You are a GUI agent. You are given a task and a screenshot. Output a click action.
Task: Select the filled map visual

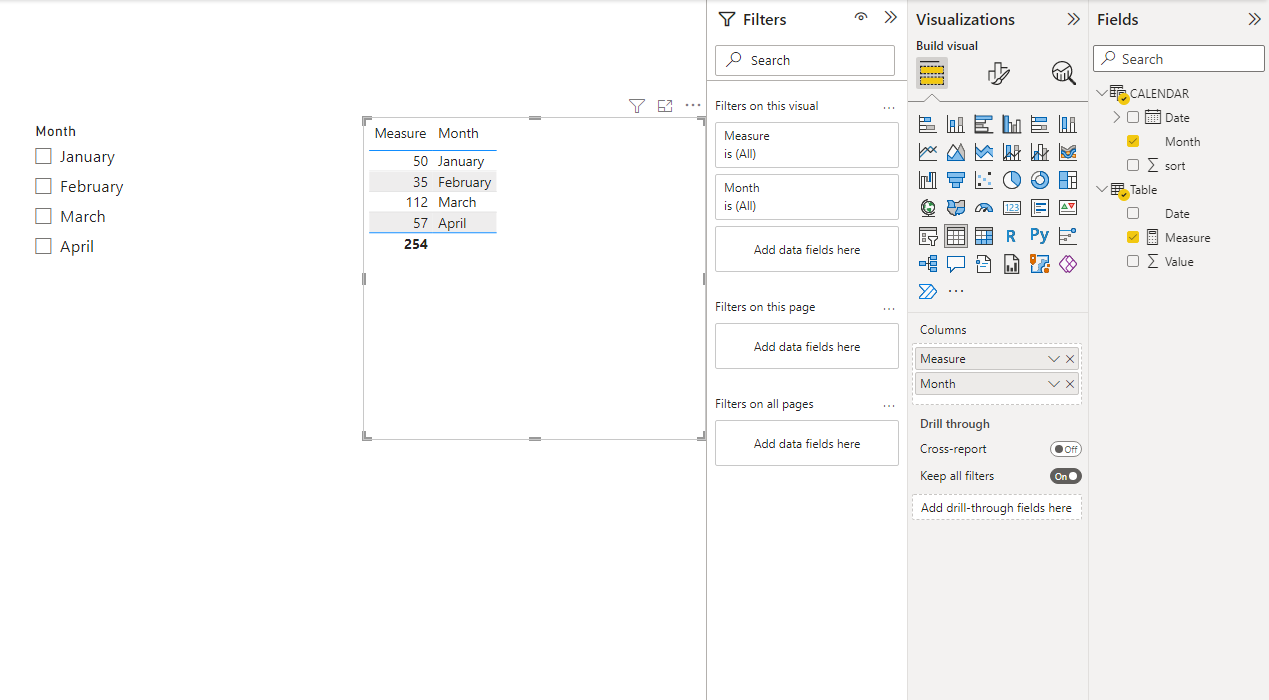pos(955,208)
